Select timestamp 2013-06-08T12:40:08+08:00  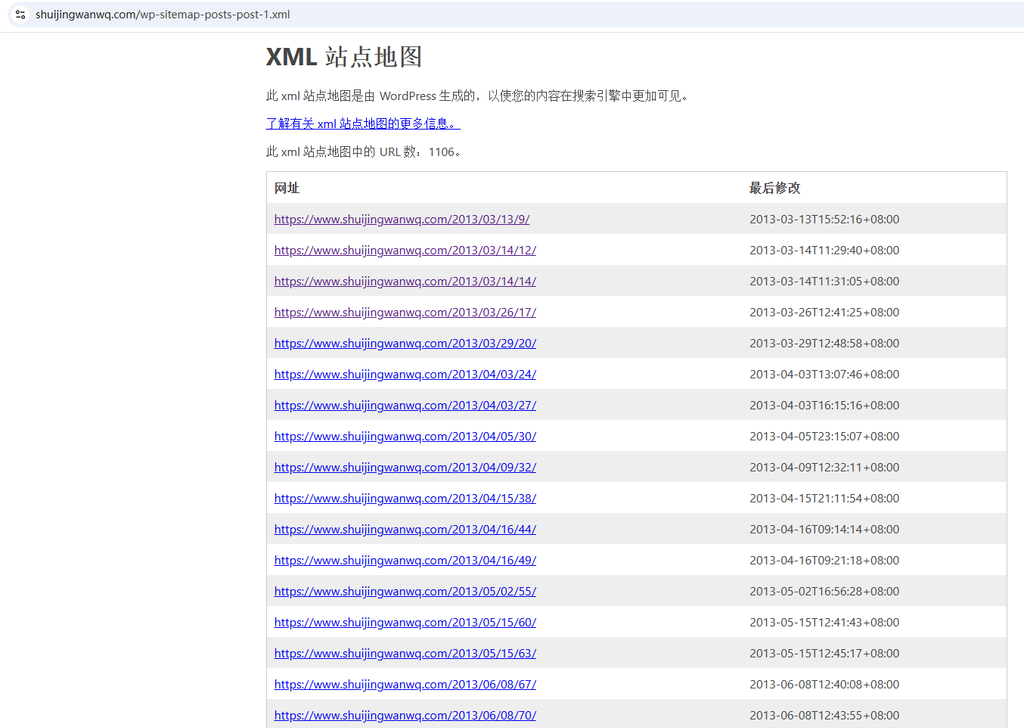coord(824,684)
